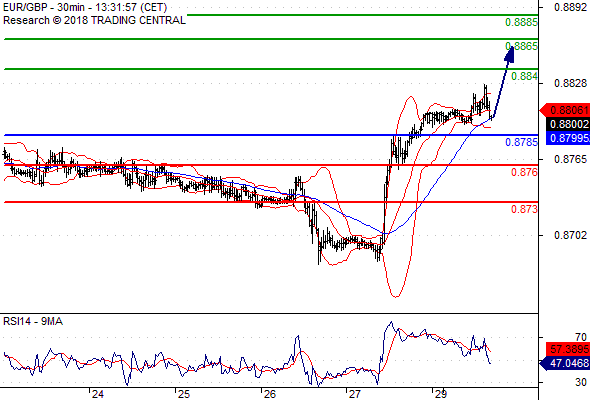
Task: Click date label 29 on time axis
Action: point(441,394)
